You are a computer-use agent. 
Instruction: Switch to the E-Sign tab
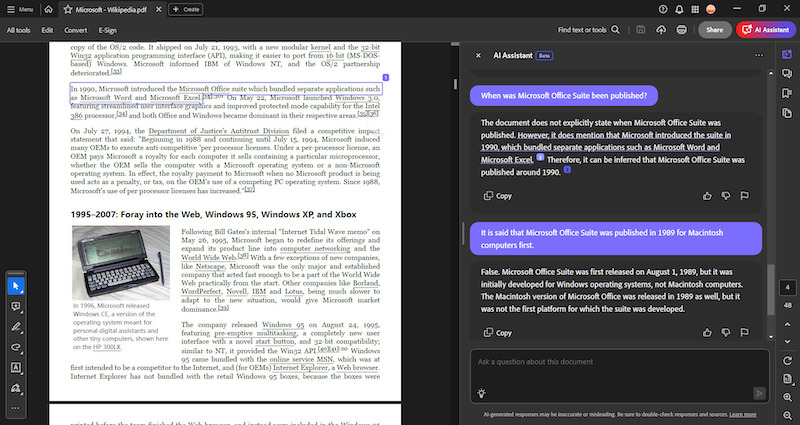pyautogui.click(x=107, y=31)
